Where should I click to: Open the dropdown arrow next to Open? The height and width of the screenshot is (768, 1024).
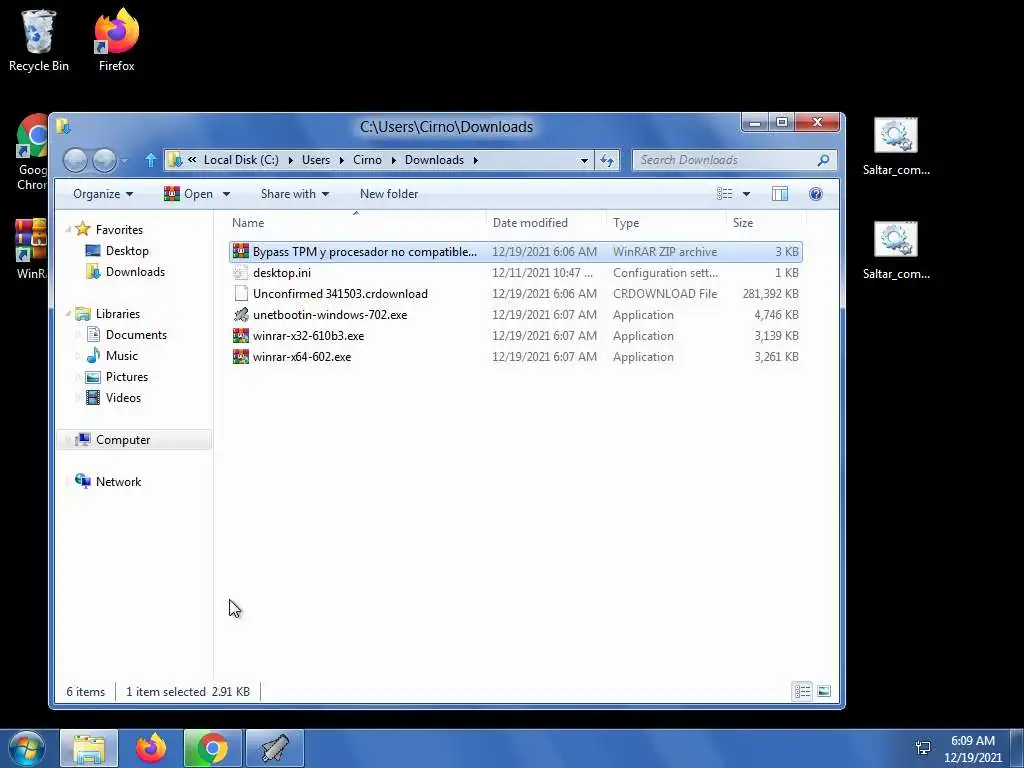(x=226, y=194)
